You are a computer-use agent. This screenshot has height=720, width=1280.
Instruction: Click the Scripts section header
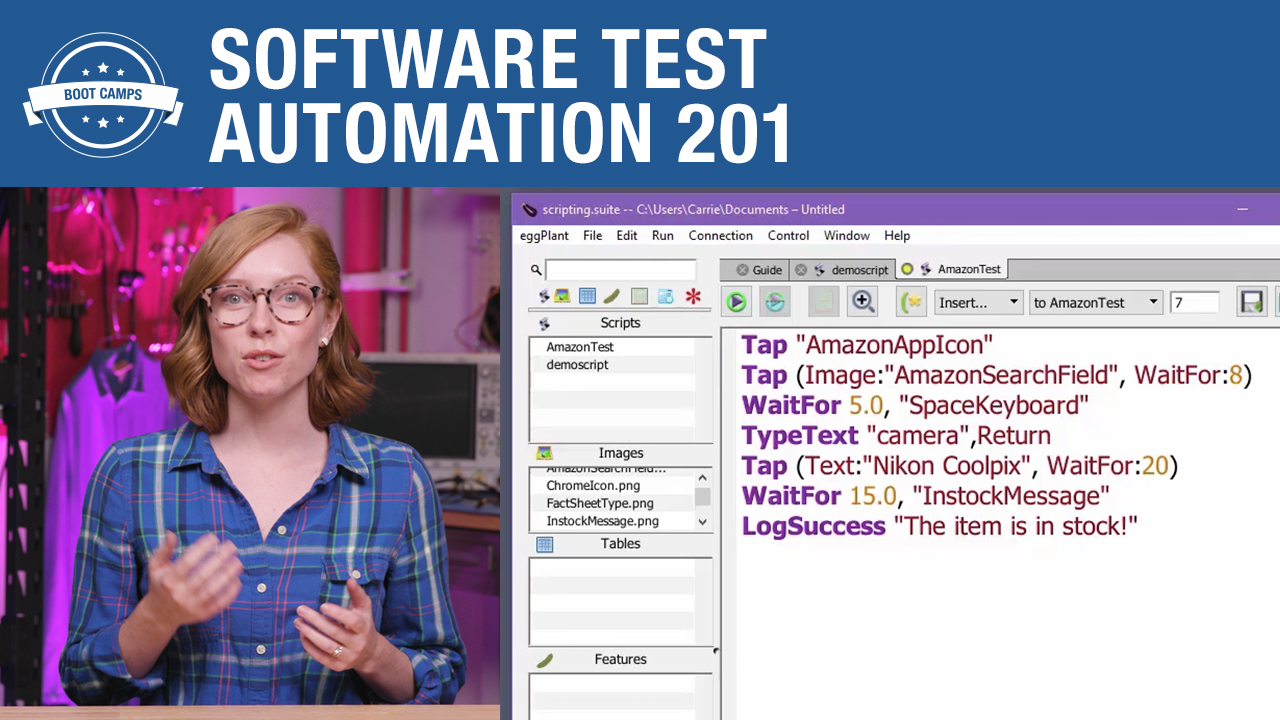click(x=621, y=323)
